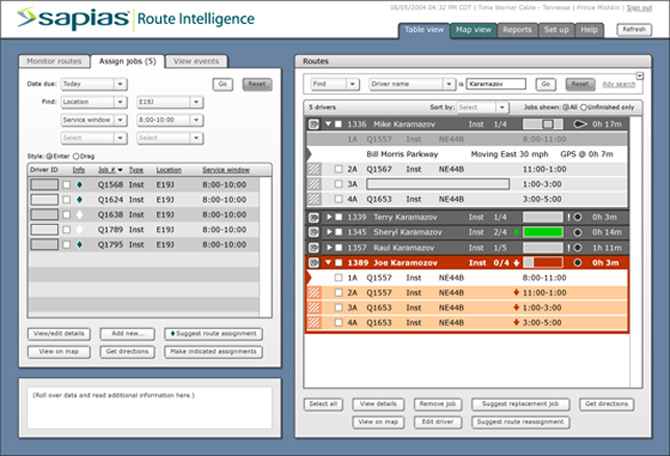This screenshot has width=670, height=456.
Task: Click down arrow beside 0/4 on Joe Karamozov row
Action: pyautogui.click(x=516, y=263)
